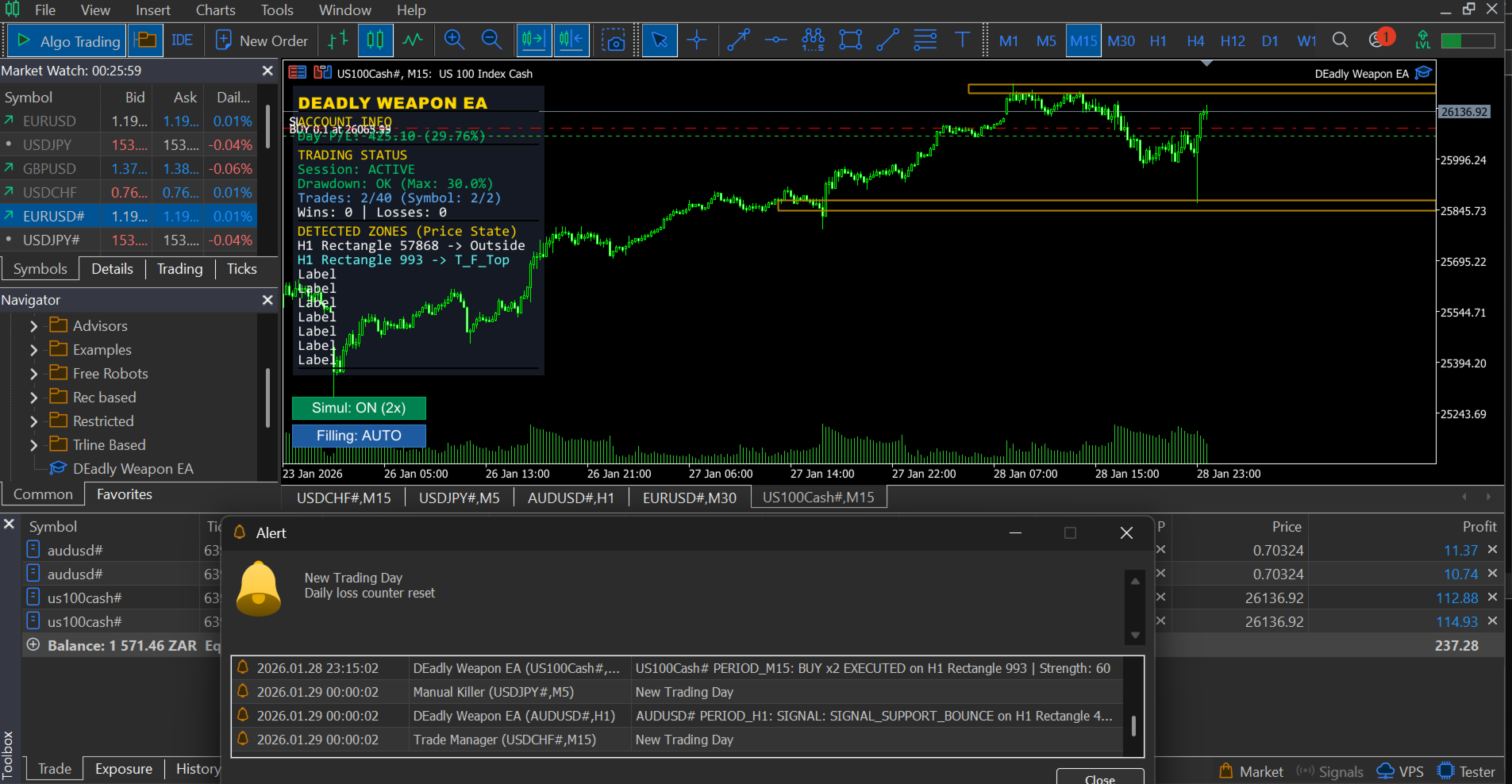Click the connection status bar indicator
This screenshot has height=784, width=1512.
pos(1468,40)
